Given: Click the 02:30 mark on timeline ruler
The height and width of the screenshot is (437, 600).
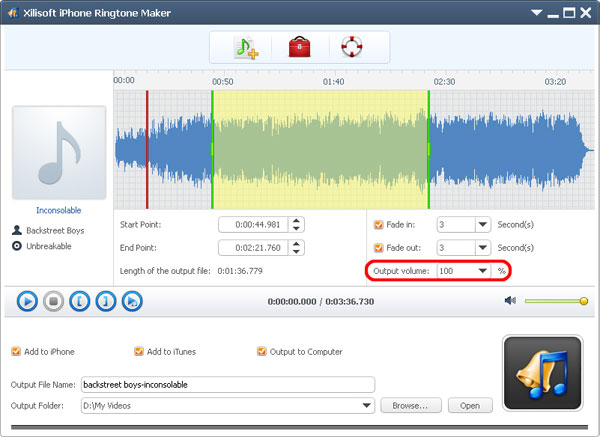Looking at the screenshot, I should point(444,82).
